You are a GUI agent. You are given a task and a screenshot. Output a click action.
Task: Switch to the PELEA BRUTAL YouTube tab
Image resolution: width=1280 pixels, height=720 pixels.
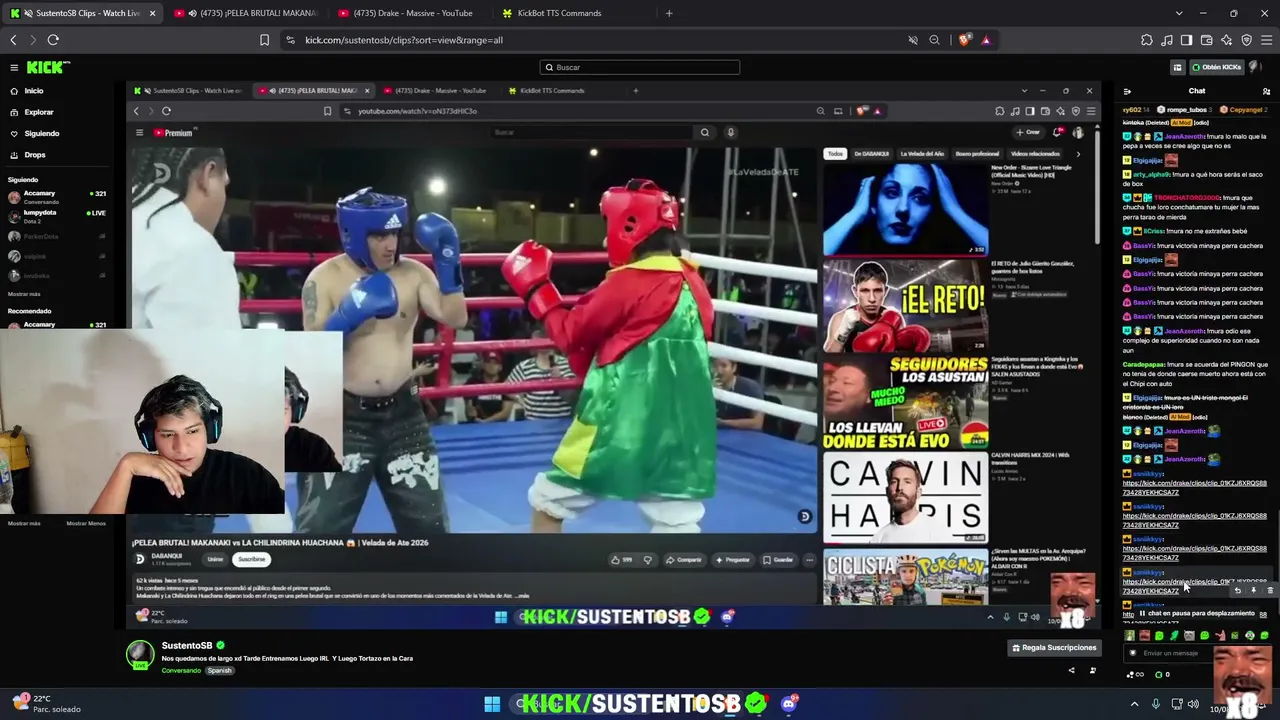[x=246, y=13]
